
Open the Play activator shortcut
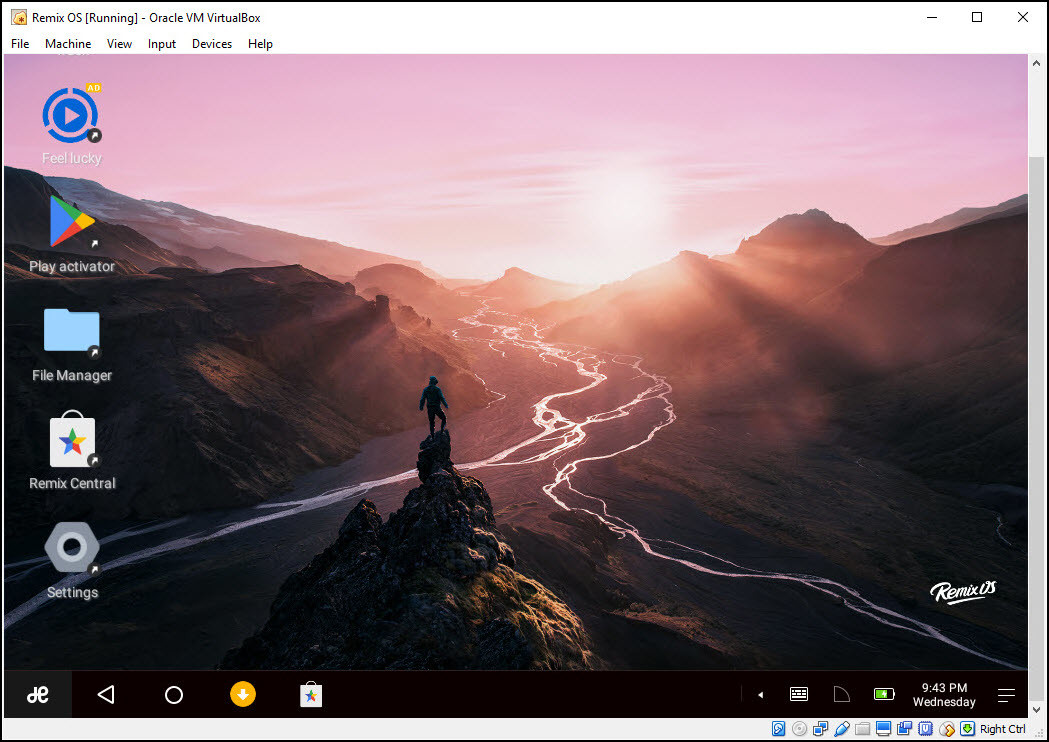[72, 234]
